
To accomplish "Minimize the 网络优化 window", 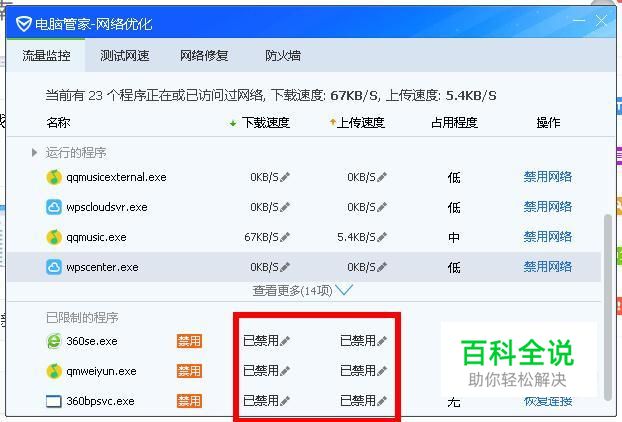I will (x=579, y=21).
